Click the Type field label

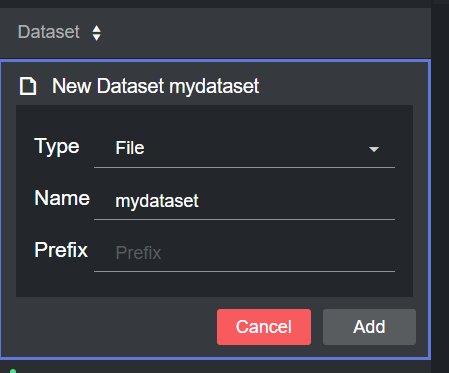[57, 147]
